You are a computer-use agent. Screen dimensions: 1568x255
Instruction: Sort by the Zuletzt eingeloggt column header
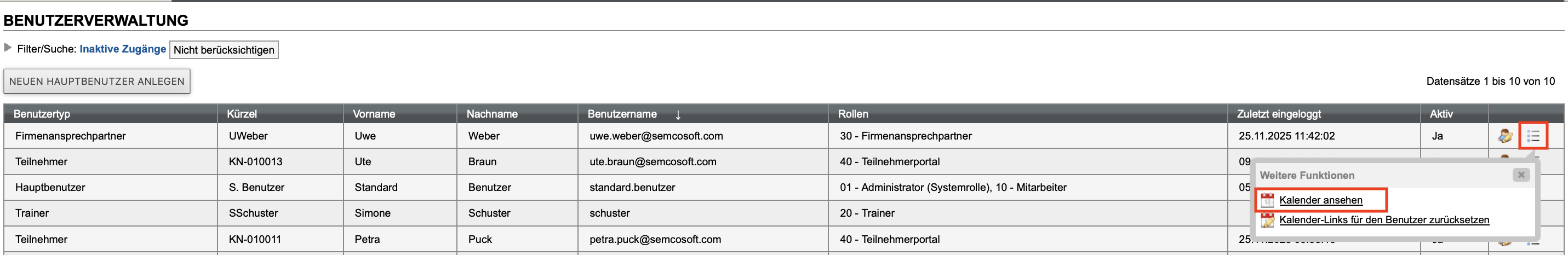tap(1278, 114)
